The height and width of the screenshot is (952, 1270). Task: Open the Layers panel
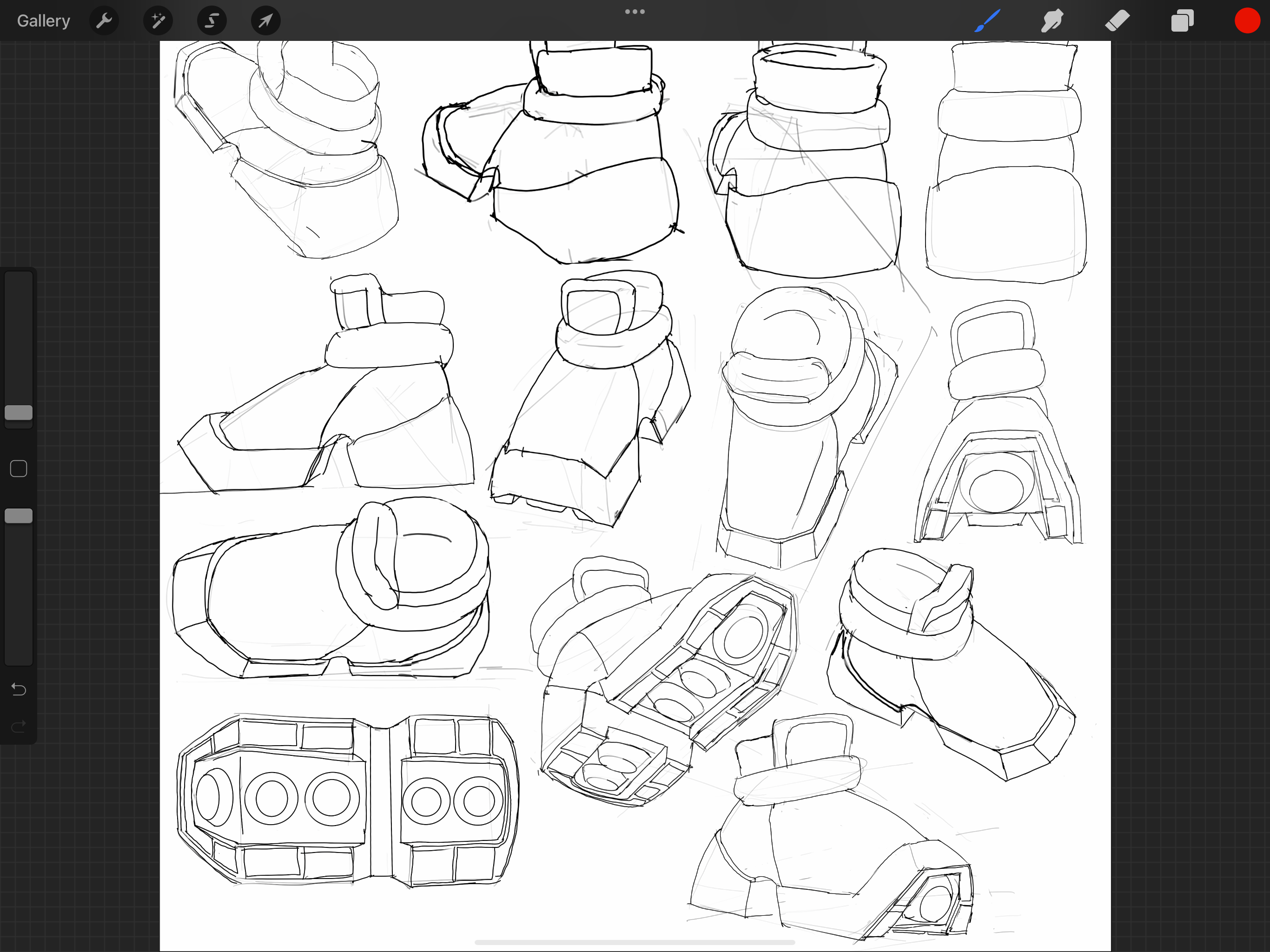[x=1182, y=20]
